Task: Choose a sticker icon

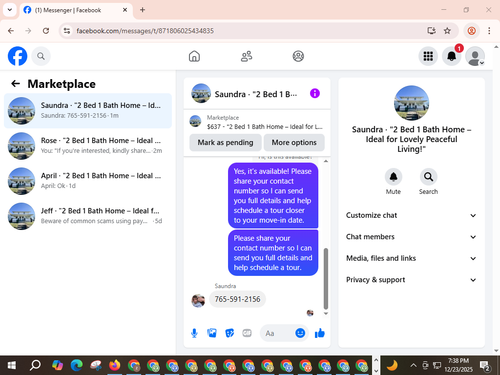Action: (230, 333)
